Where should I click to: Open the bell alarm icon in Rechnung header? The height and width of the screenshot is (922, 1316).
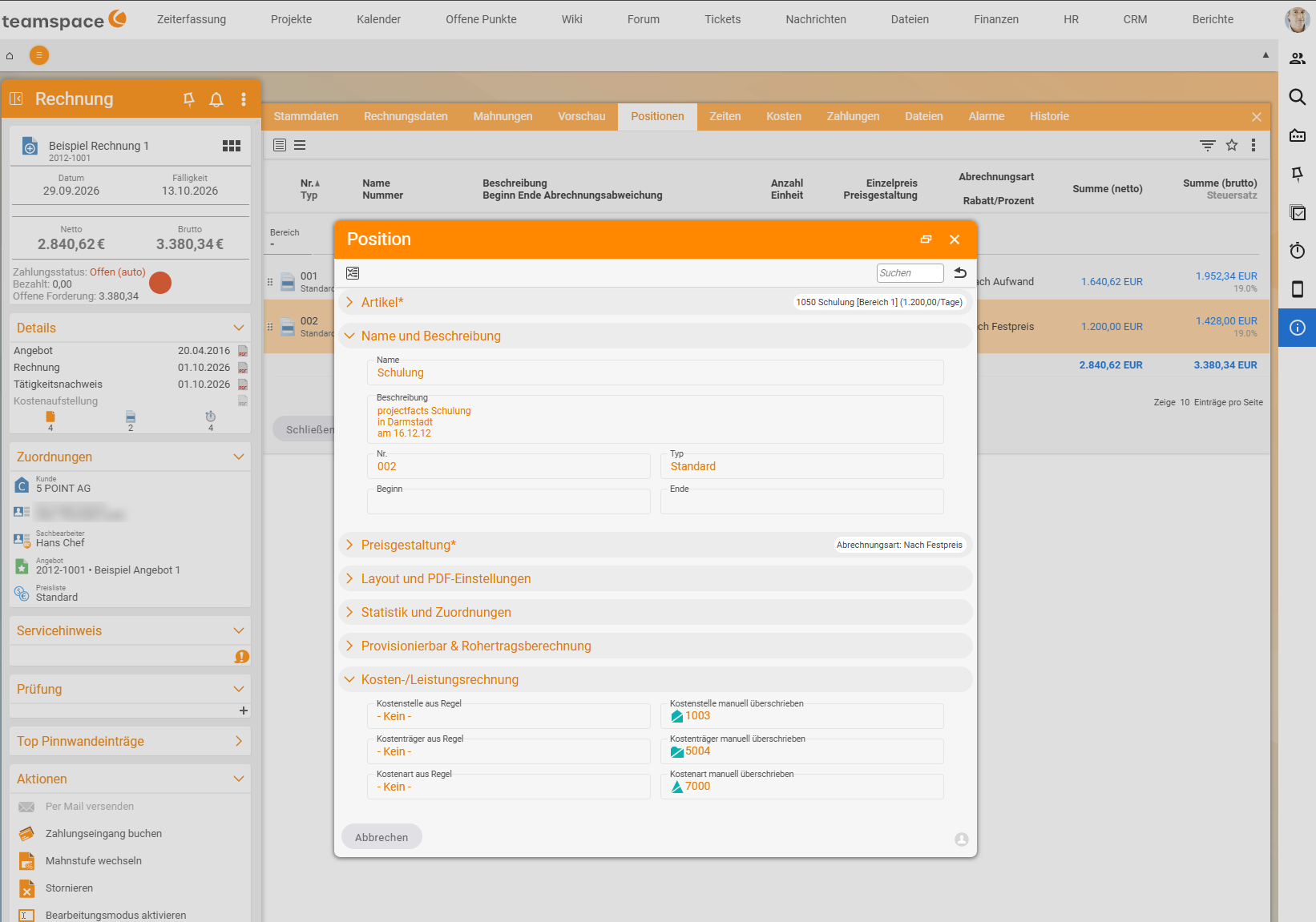216,99
